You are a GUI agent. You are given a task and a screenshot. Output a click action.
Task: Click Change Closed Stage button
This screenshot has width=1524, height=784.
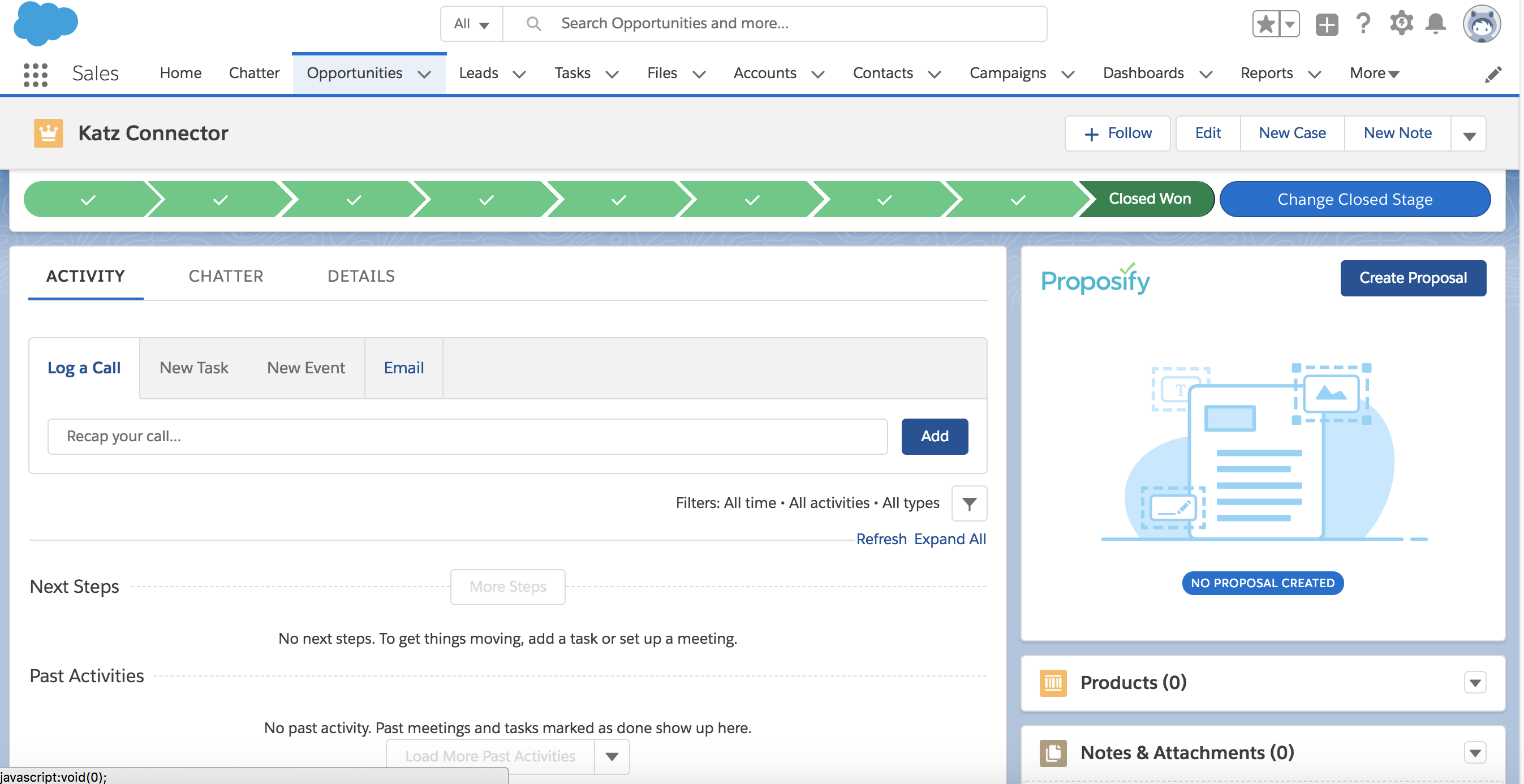pyautogui.click(x=1355, y=200)
